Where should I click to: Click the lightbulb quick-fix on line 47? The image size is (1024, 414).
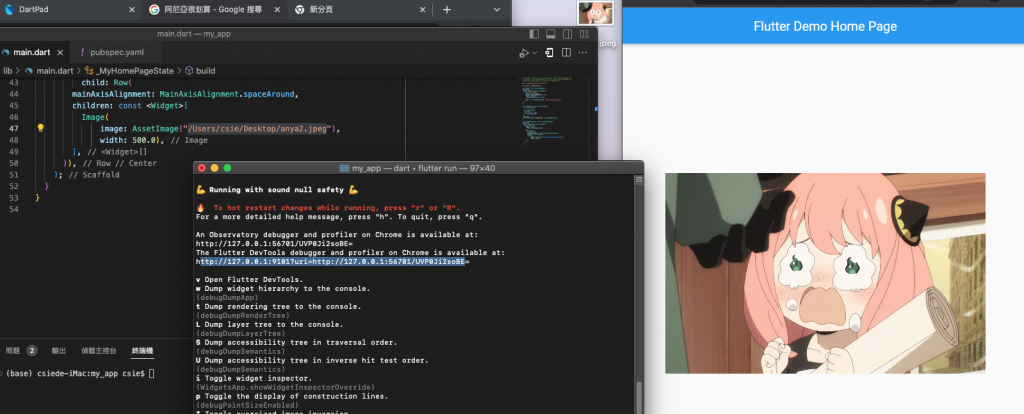click(x=40, y=128)
